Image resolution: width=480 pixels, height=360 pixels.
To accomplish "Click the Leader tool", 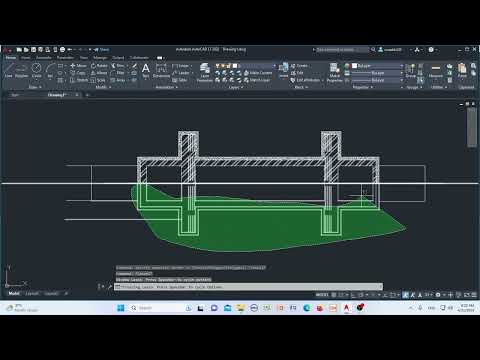I will pos(181,73).
